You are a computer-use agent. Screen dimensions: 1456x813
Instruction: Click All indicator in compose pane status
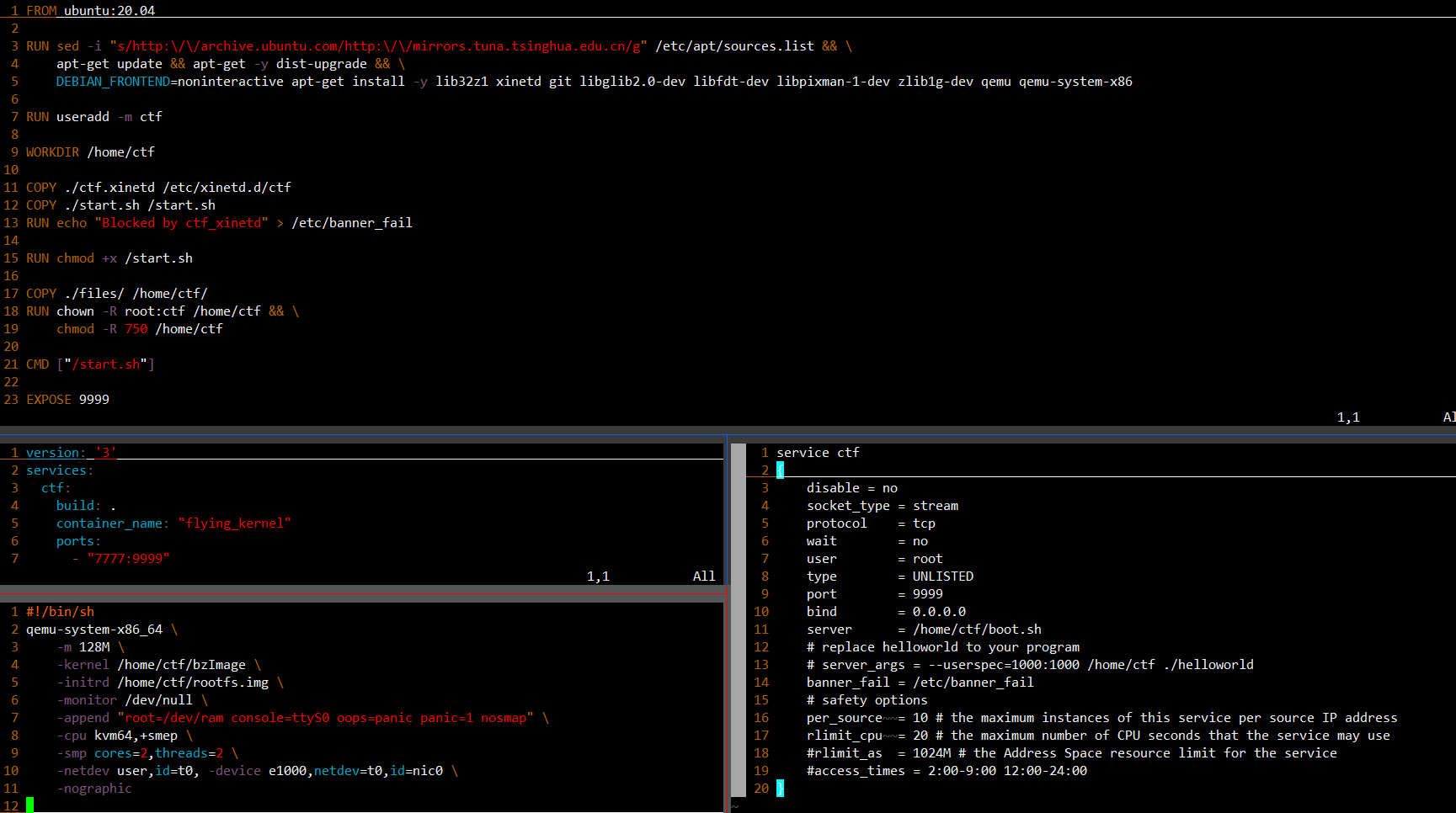coord(704,577)
